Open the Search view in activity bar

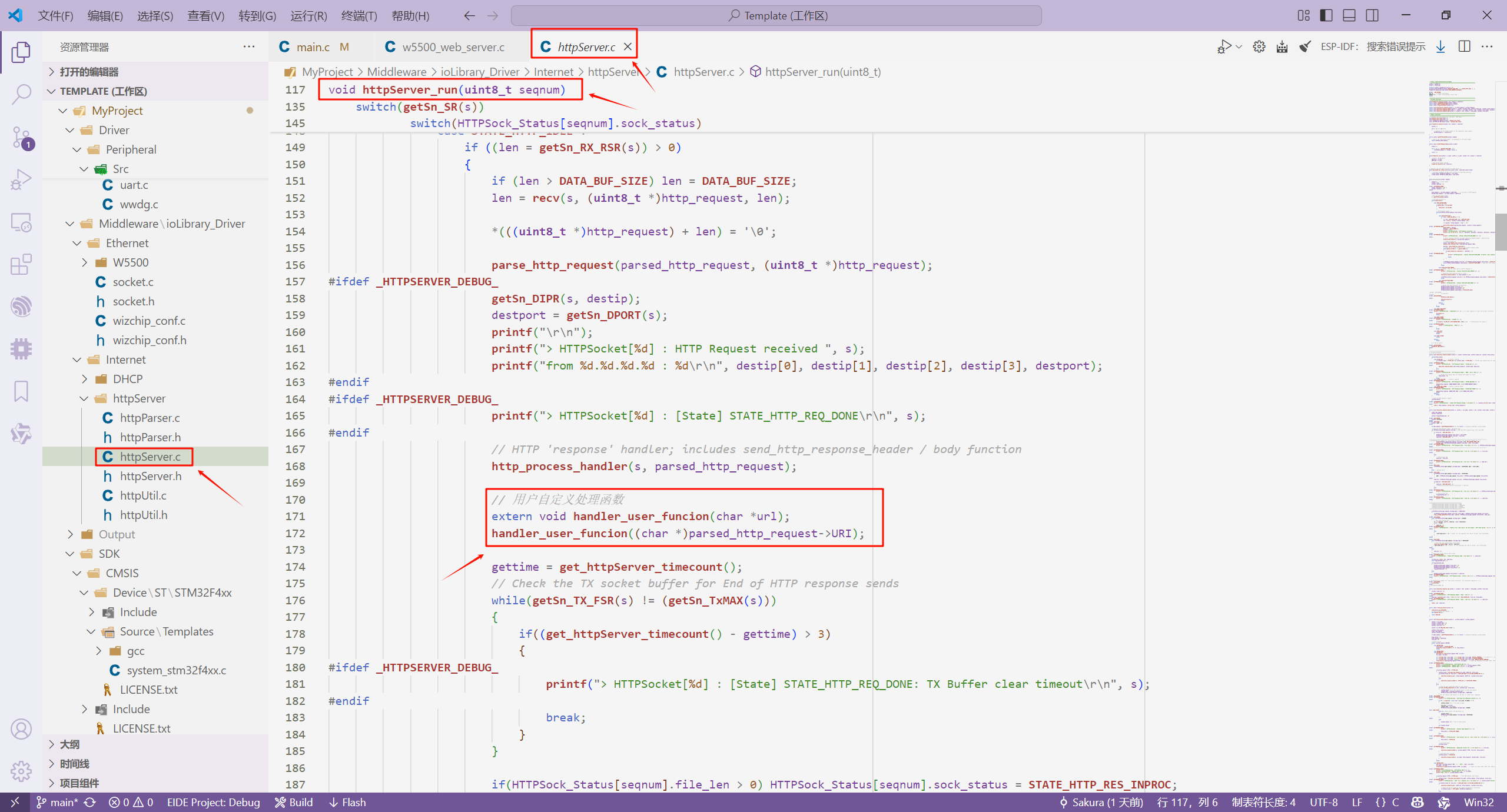click(21, 94)
